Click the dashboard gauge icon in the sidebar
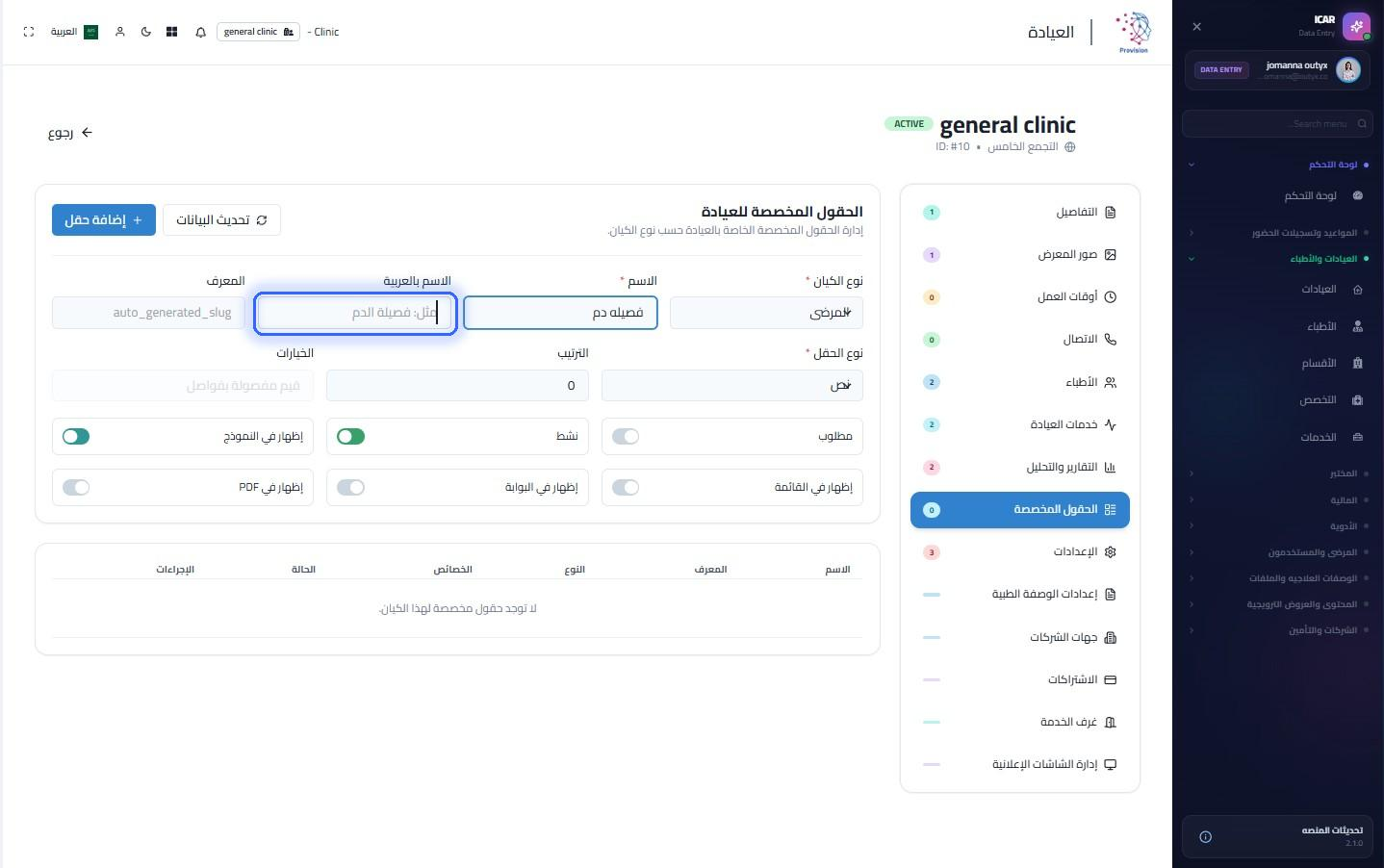1384x868 pixels. [x=1358, y=195]
